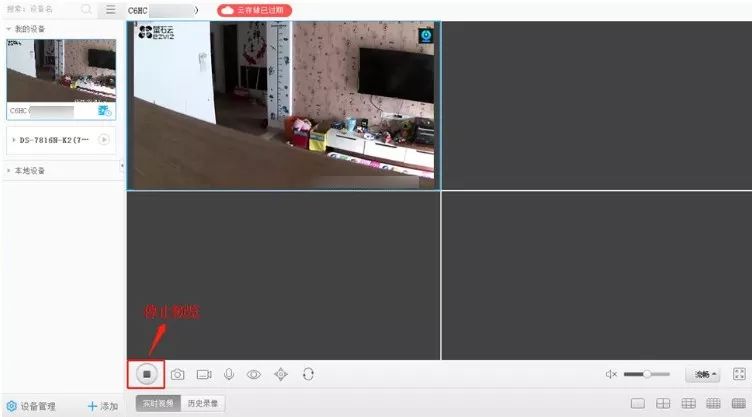Toggle the eye privacy view icon

pyautogui.click(x=254, y=374)
